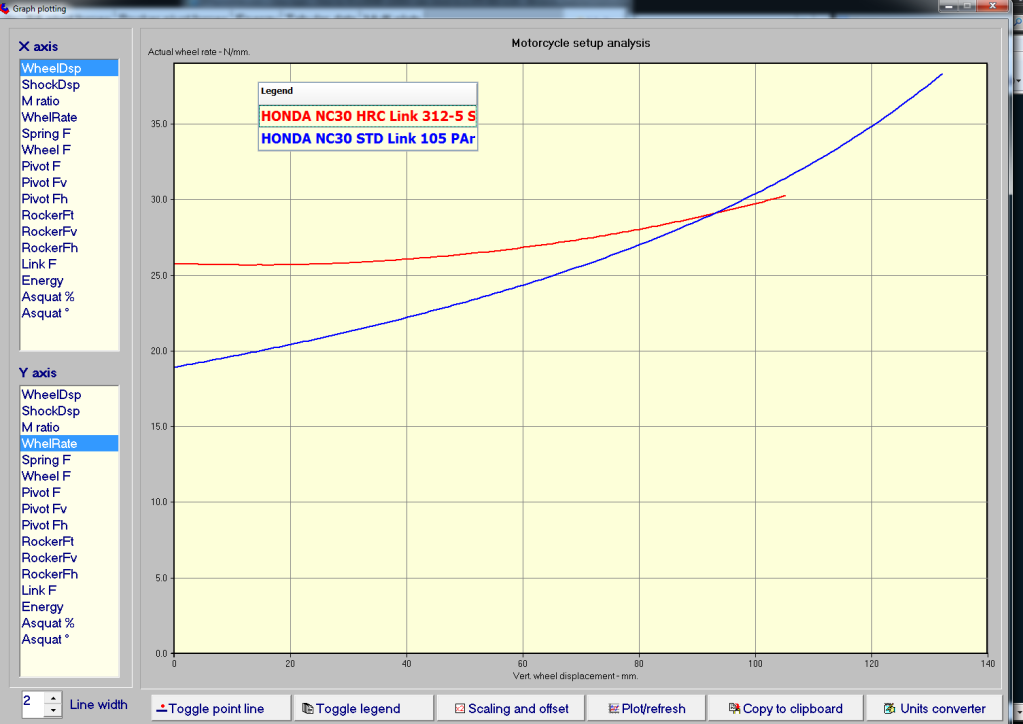
Task: Pick RockerFh in the Y axis list
Action: pos(69,574)
